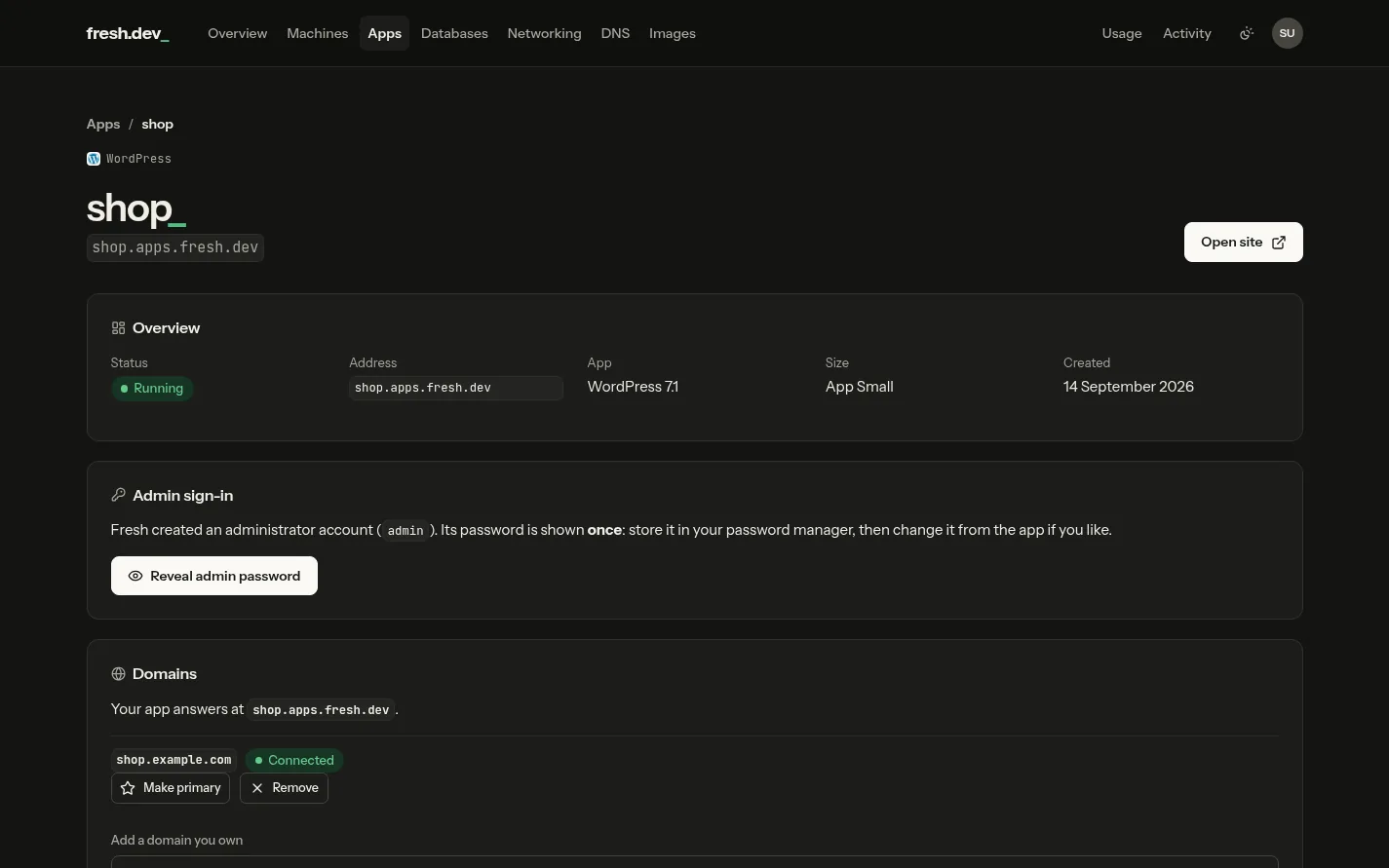Screen dimensions: 1389x868
Task: Click the WordPress label under breadcrumb
Action: point(138,159)
